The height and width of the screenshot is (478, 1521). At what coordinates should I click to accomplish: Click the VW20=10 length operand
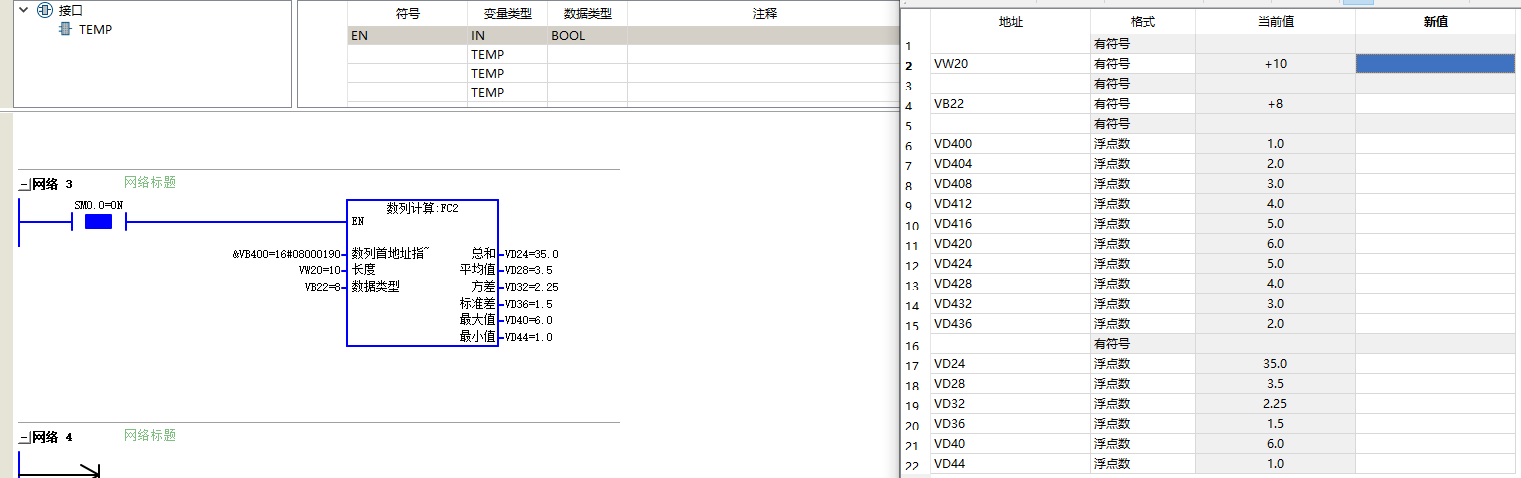tap(320, 270)
